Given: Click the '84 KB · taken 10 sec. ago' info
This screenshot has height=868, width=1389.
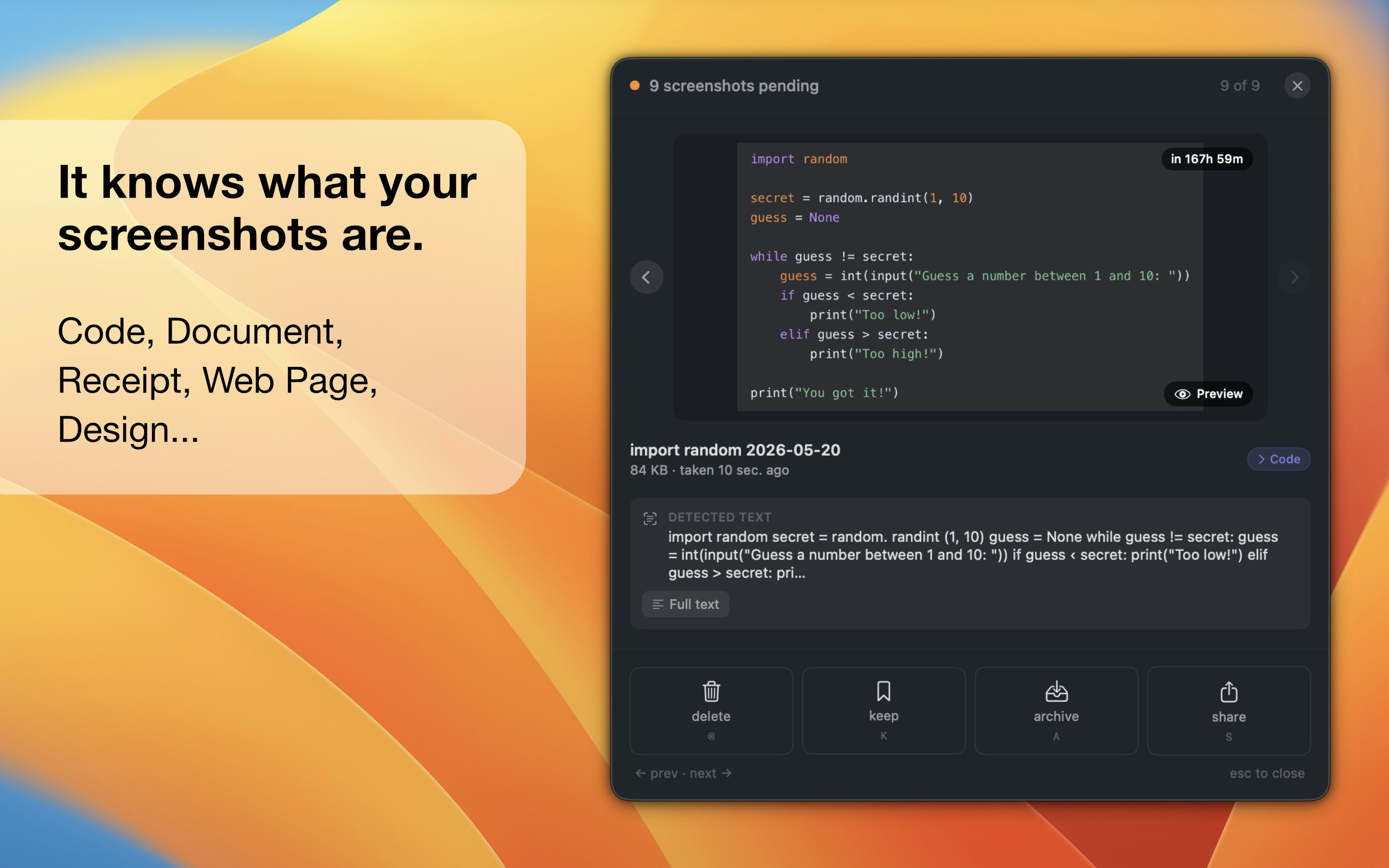Looking at the screenshot, I should 709,470.
